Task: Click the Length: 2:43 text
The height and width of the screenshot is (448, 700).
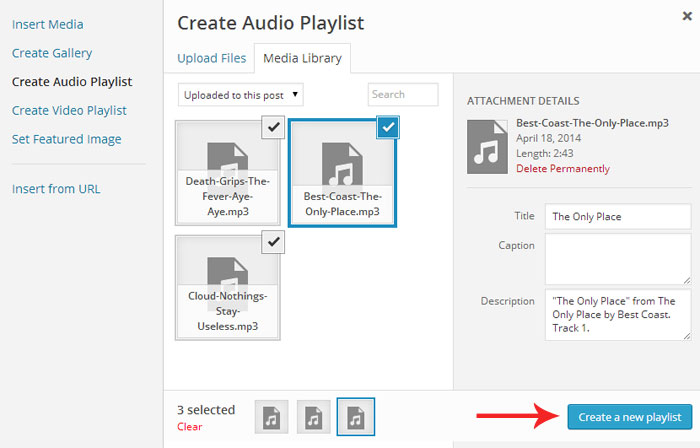Action: click(545, 153)
